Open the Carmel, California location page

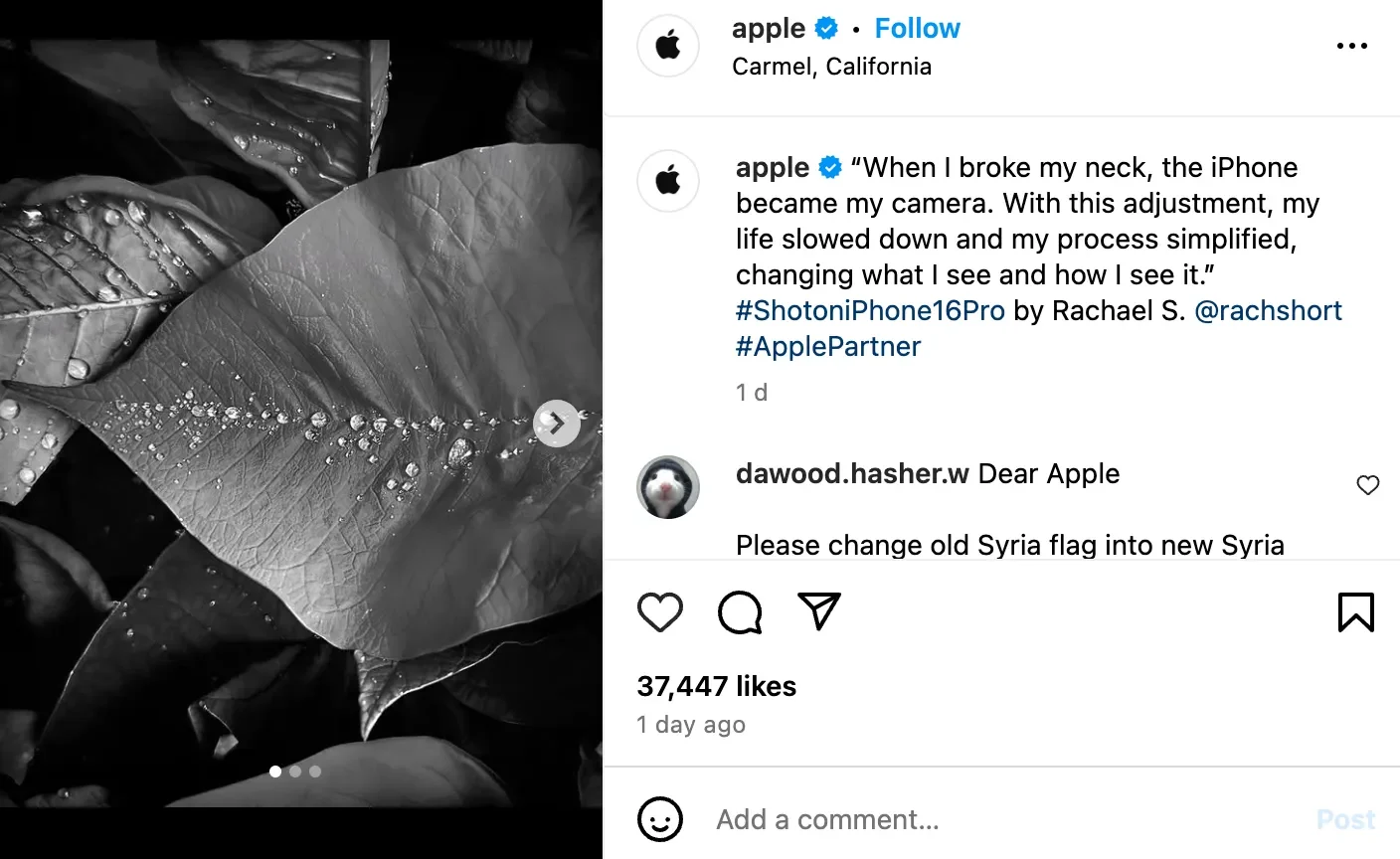pyautogui.click(x=832, y=66)
